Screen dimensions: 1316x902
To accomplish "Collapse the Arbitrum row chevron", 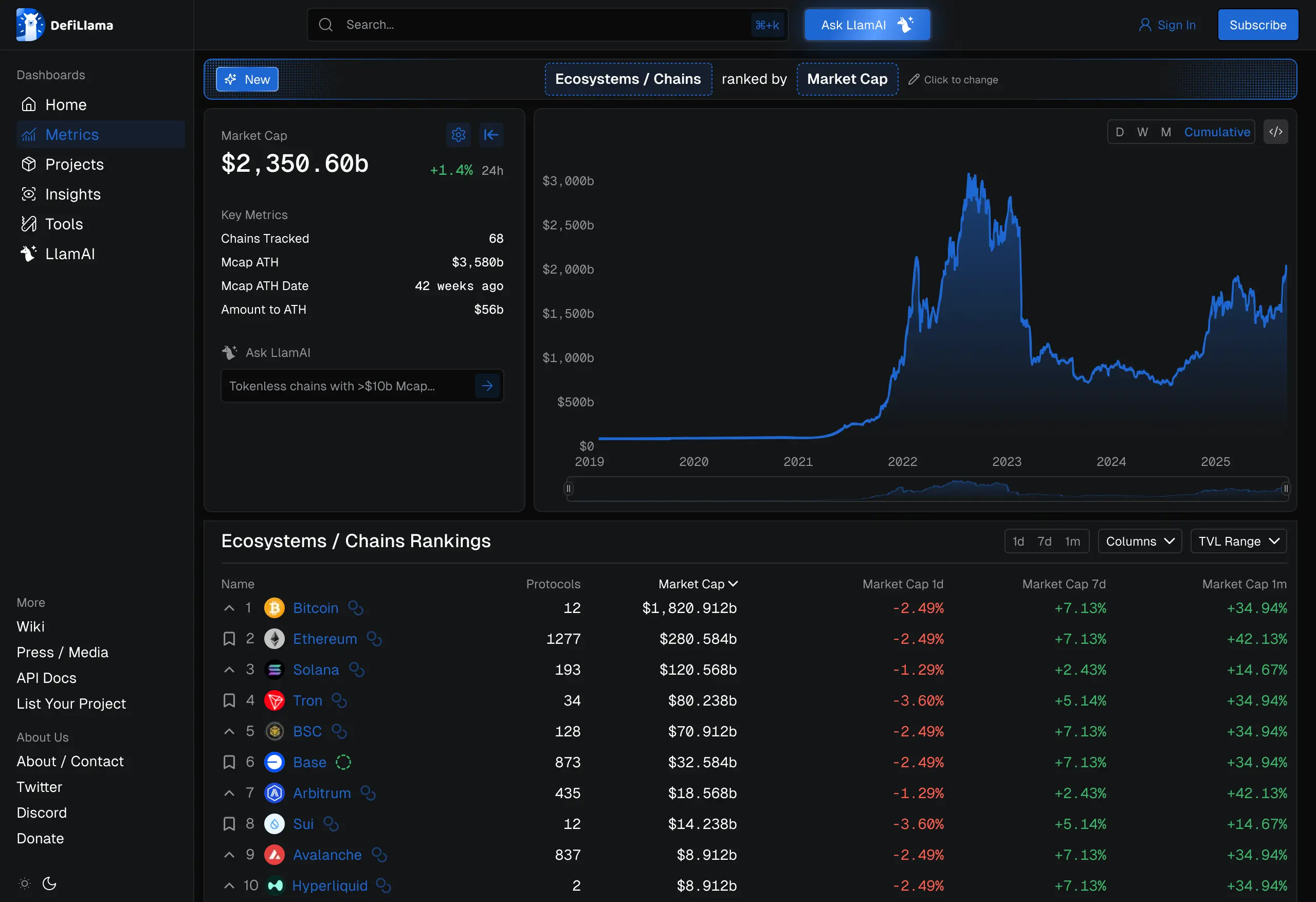I will click(x=229, y=793).
